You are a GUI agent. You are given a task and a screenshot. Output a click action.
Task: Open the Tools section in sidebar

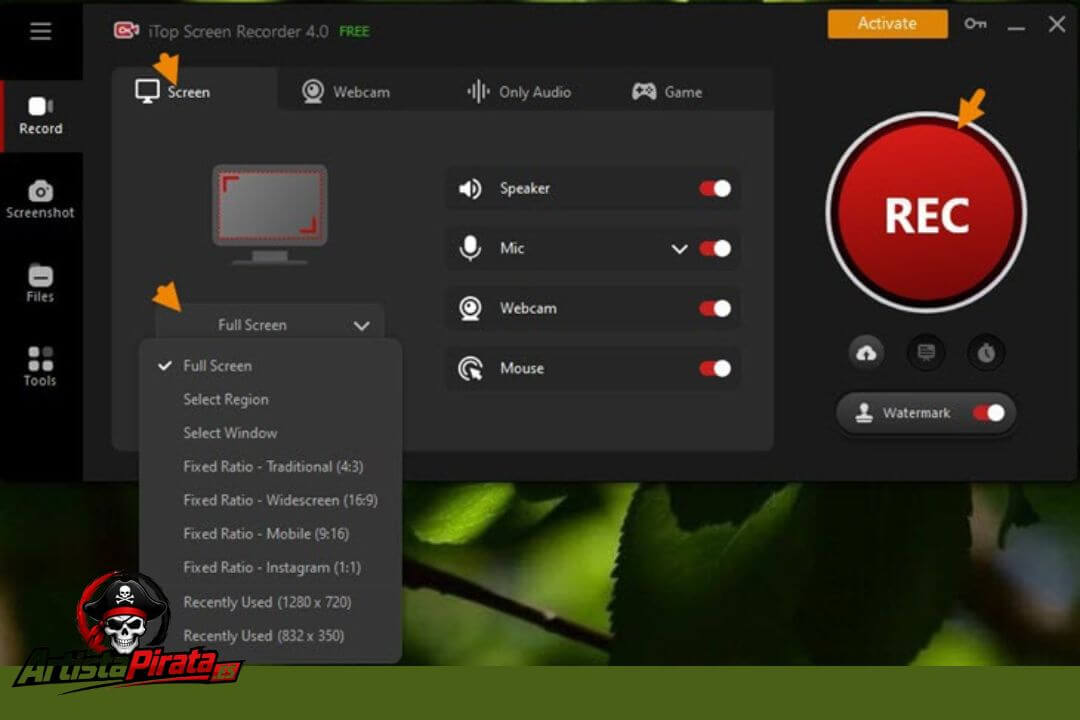pos(41,367)
